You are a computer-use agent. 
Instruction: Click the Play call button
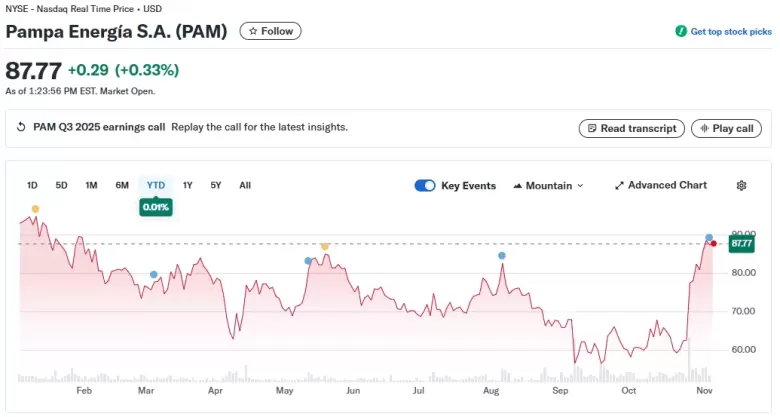726,128
